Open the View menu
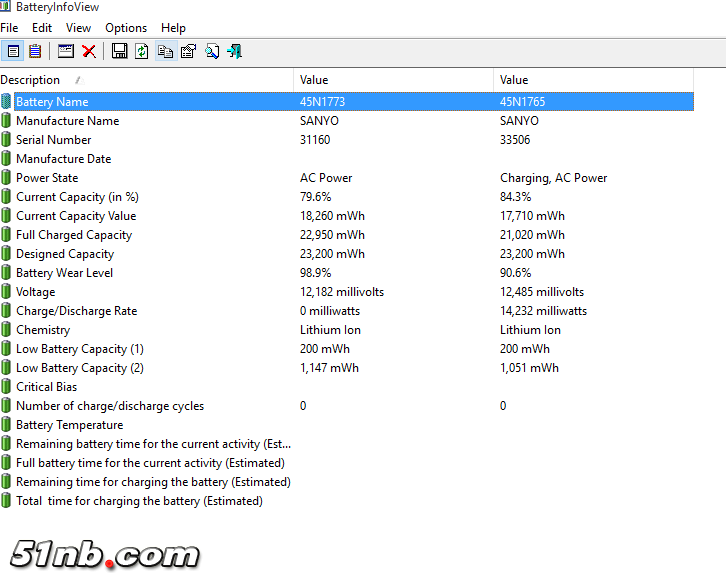The height and width of the screenshot is (578, 726). (x=78, y=28)
